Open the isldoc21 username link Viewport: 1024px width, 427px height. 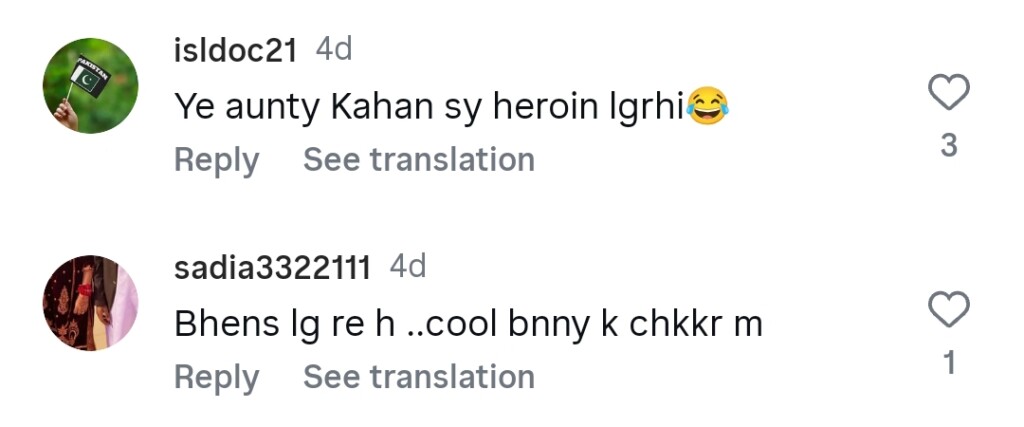click(x=235, y=51)
